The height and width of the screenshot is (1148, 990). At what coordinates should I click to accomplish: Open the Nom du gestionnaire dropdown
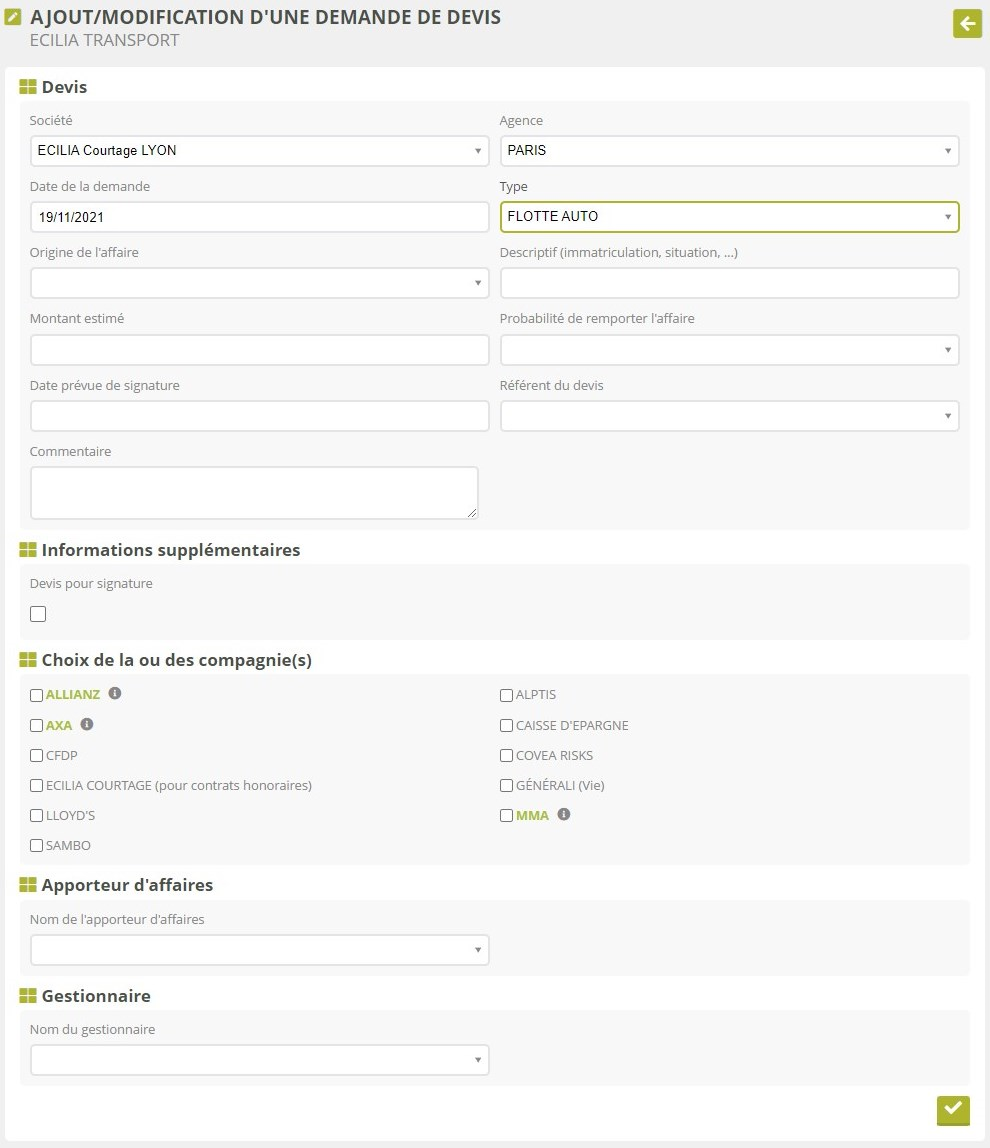point(259,1060)
